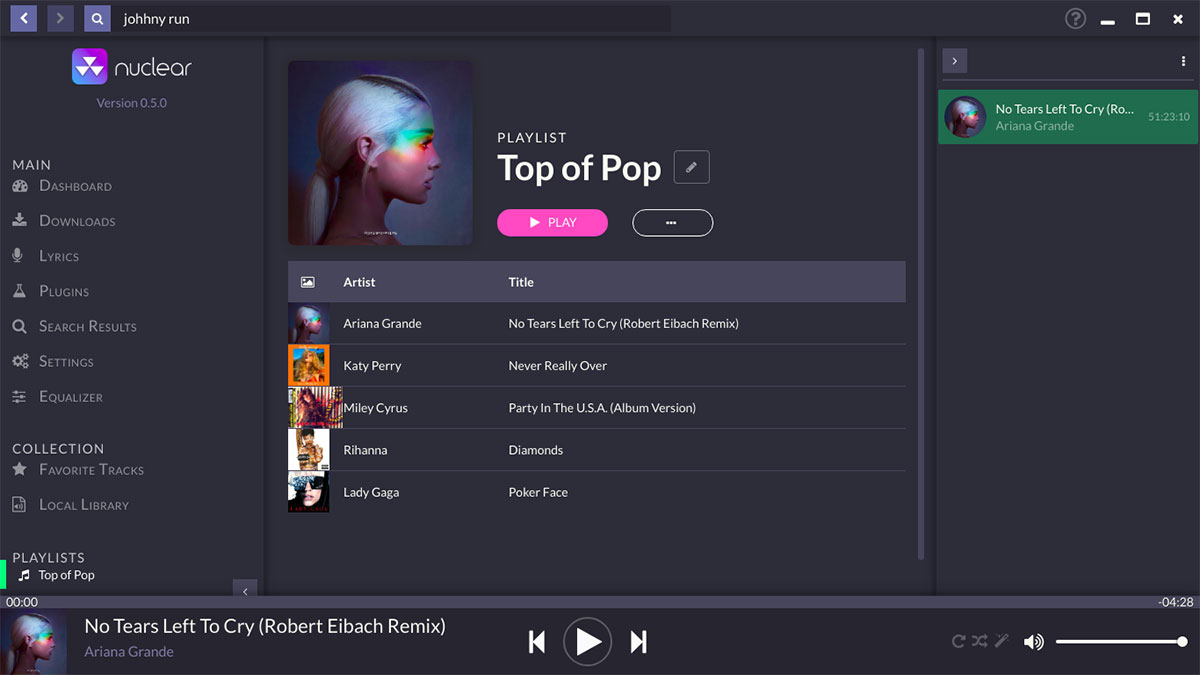Go to the previous track
This screenshot has width=1200, height=675.
(x=537, y=642)
